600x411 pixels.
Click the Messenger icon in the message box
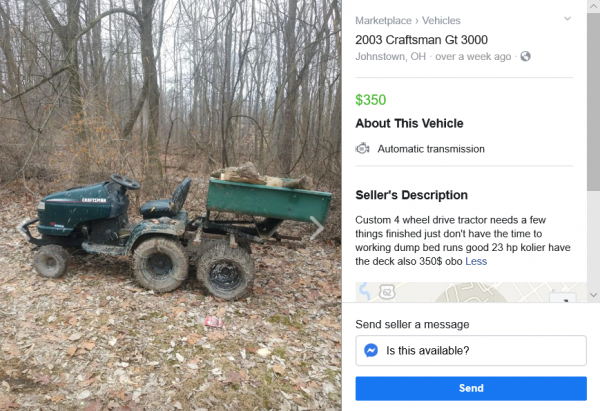click(x=371, y=350)
